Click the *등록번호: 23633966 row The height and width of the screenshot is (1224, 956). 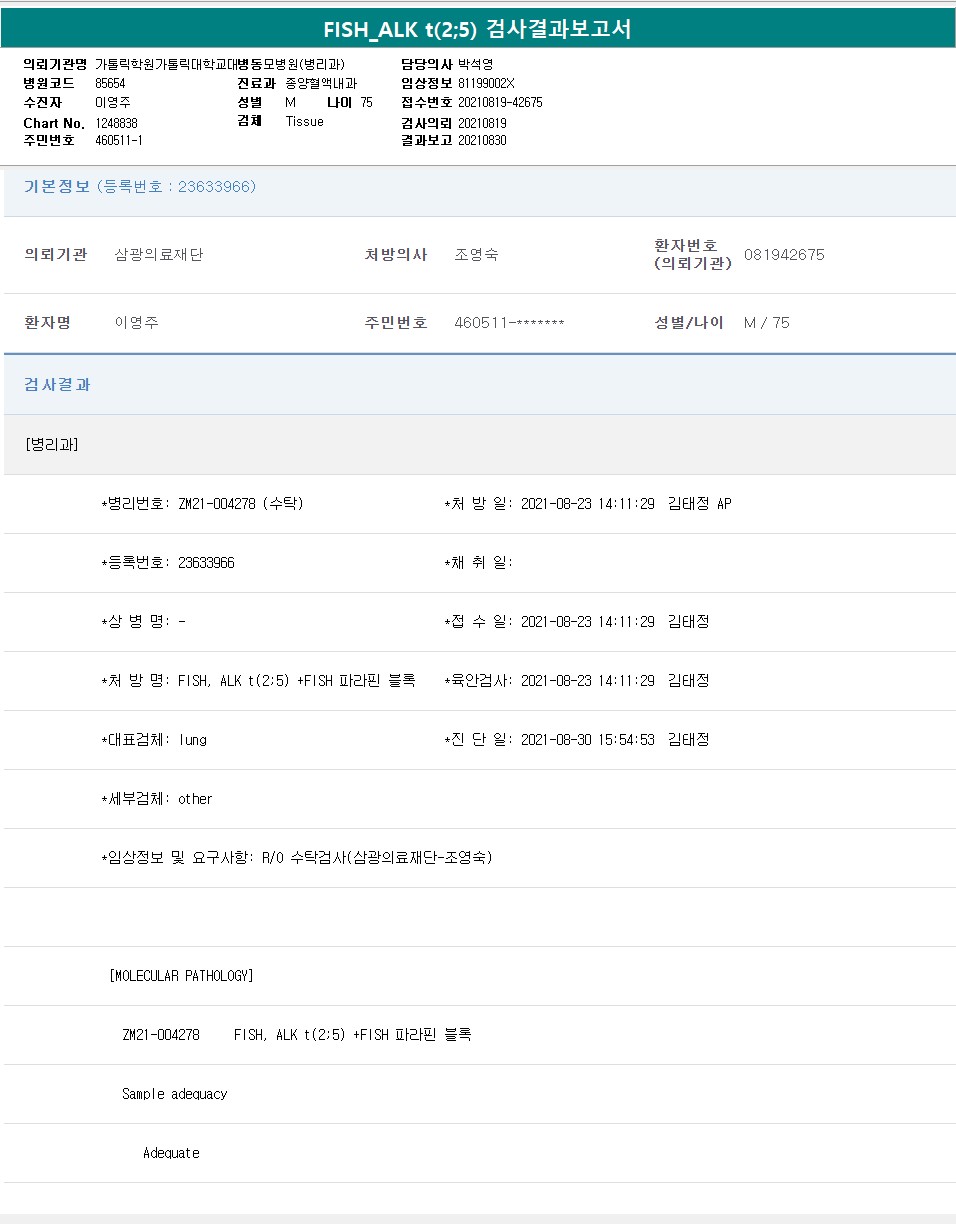[168, 562]
